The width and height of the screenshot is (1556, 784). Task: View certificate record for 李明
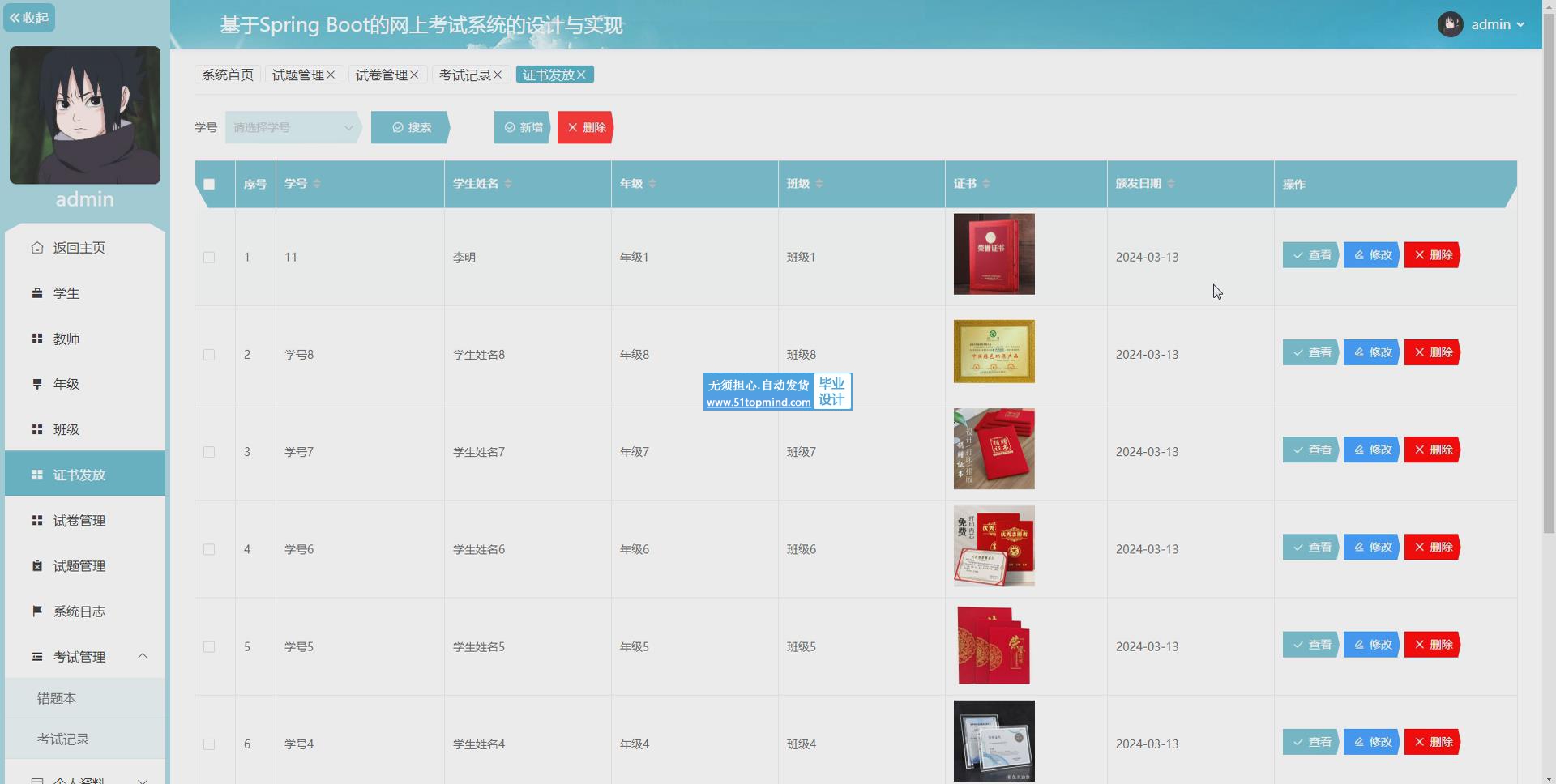point(1310,255)
